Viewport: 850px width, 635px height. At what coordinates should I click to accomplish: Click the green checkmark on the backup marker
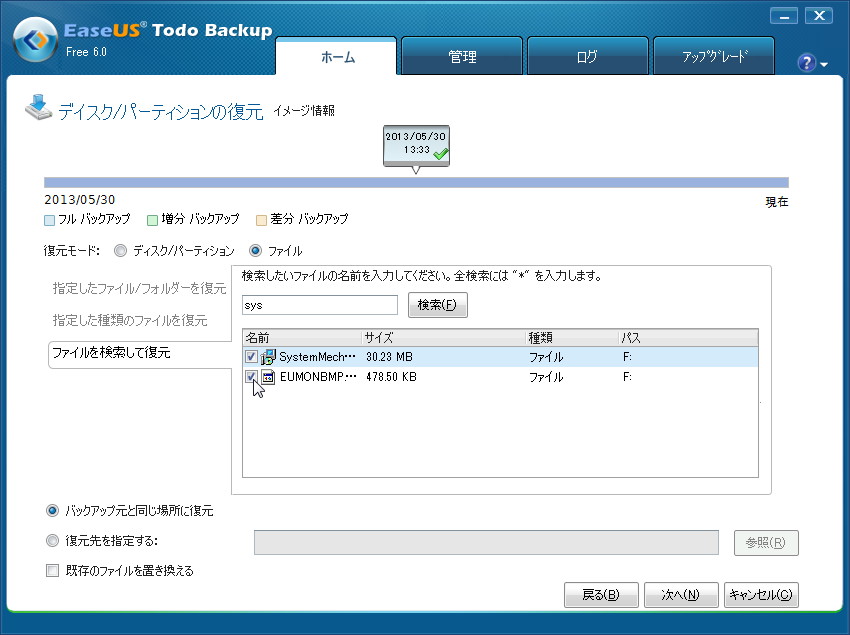[441, 153]
